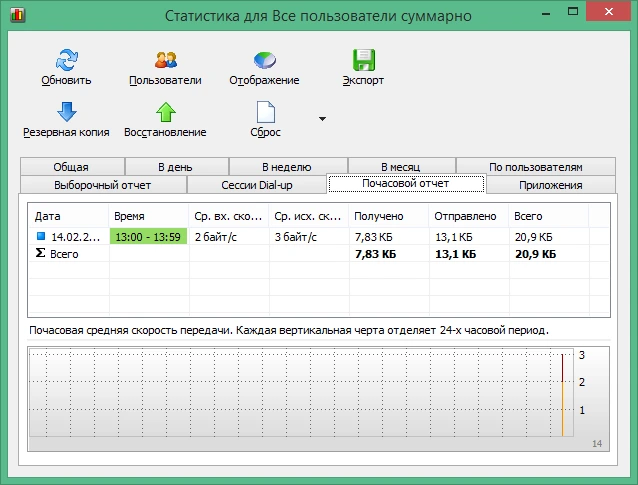Switch to the В день tab

pyautogui.click(x=176, y=167)
